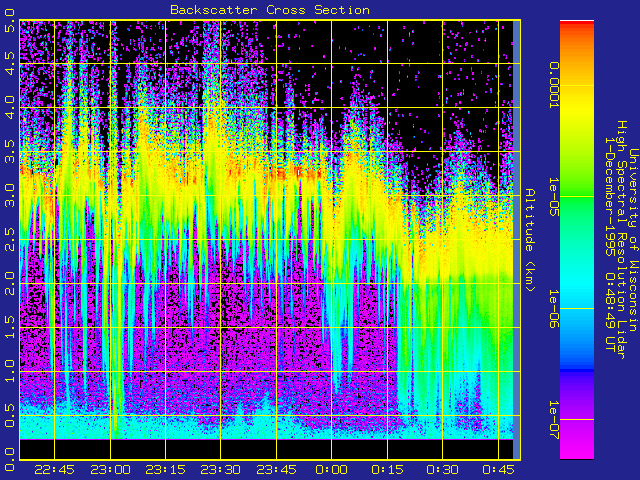640x480 pixels.
Task: Click the 1e-07 color scale label
Action: click(x=553, y=420)
